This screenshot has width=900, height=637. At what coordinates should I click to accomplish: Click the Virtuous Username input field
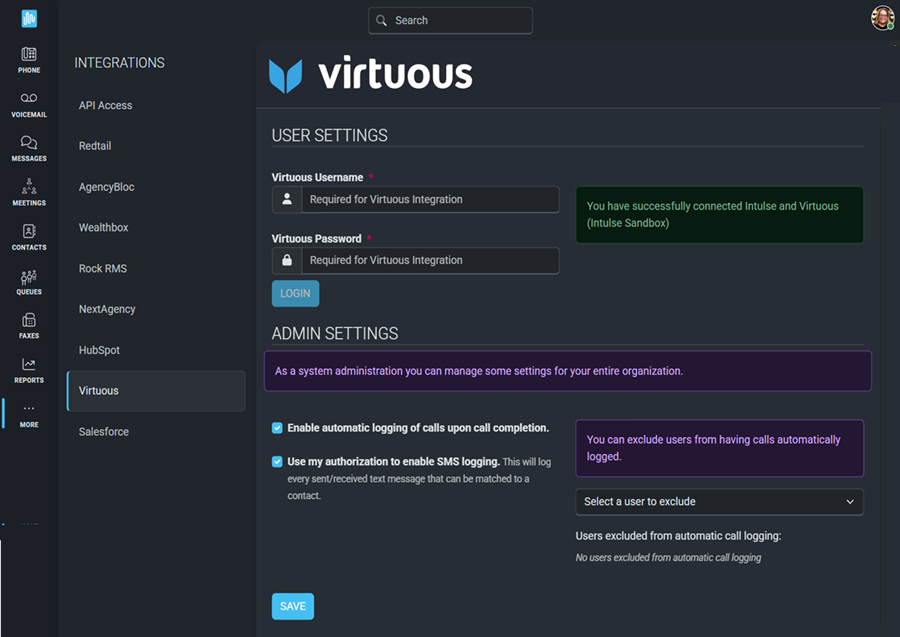point(430,200)
